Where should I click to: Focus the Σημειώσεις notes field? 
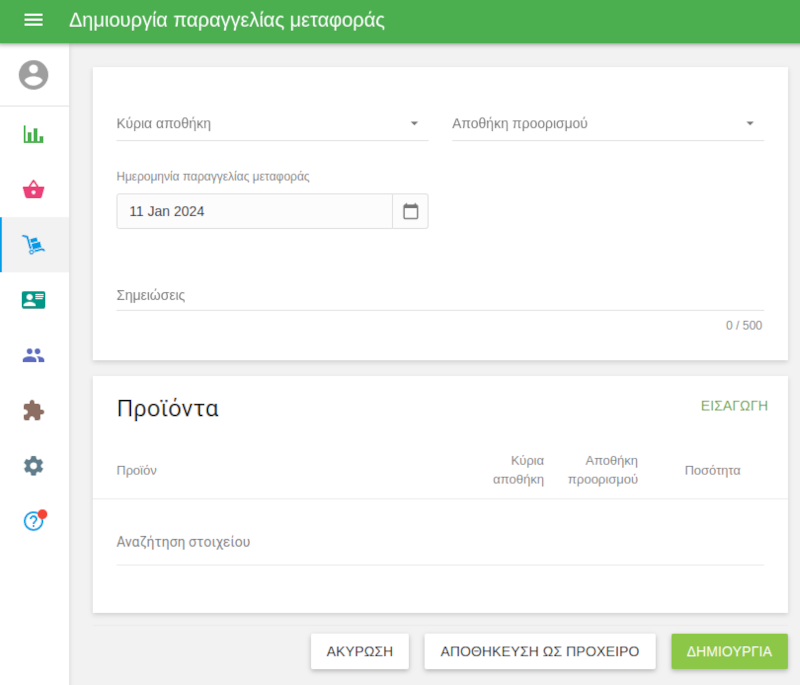[x=440, y=296]
